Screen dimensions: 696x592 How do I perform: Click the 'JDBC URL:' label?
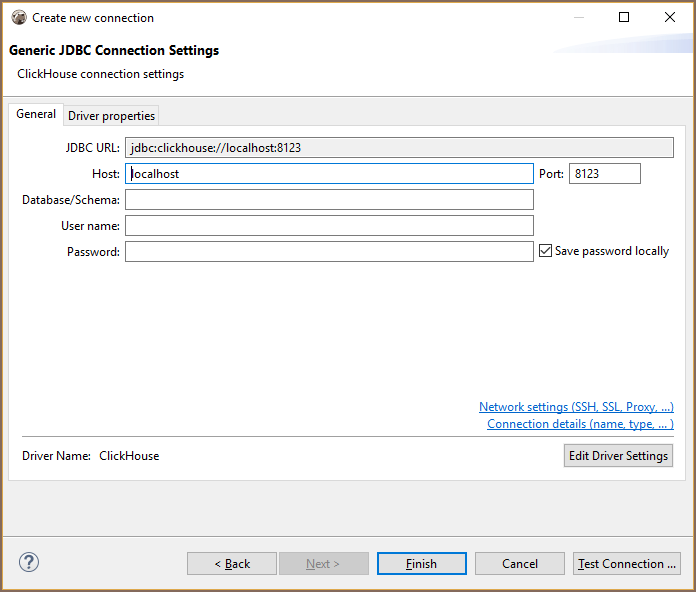(93, 148)
